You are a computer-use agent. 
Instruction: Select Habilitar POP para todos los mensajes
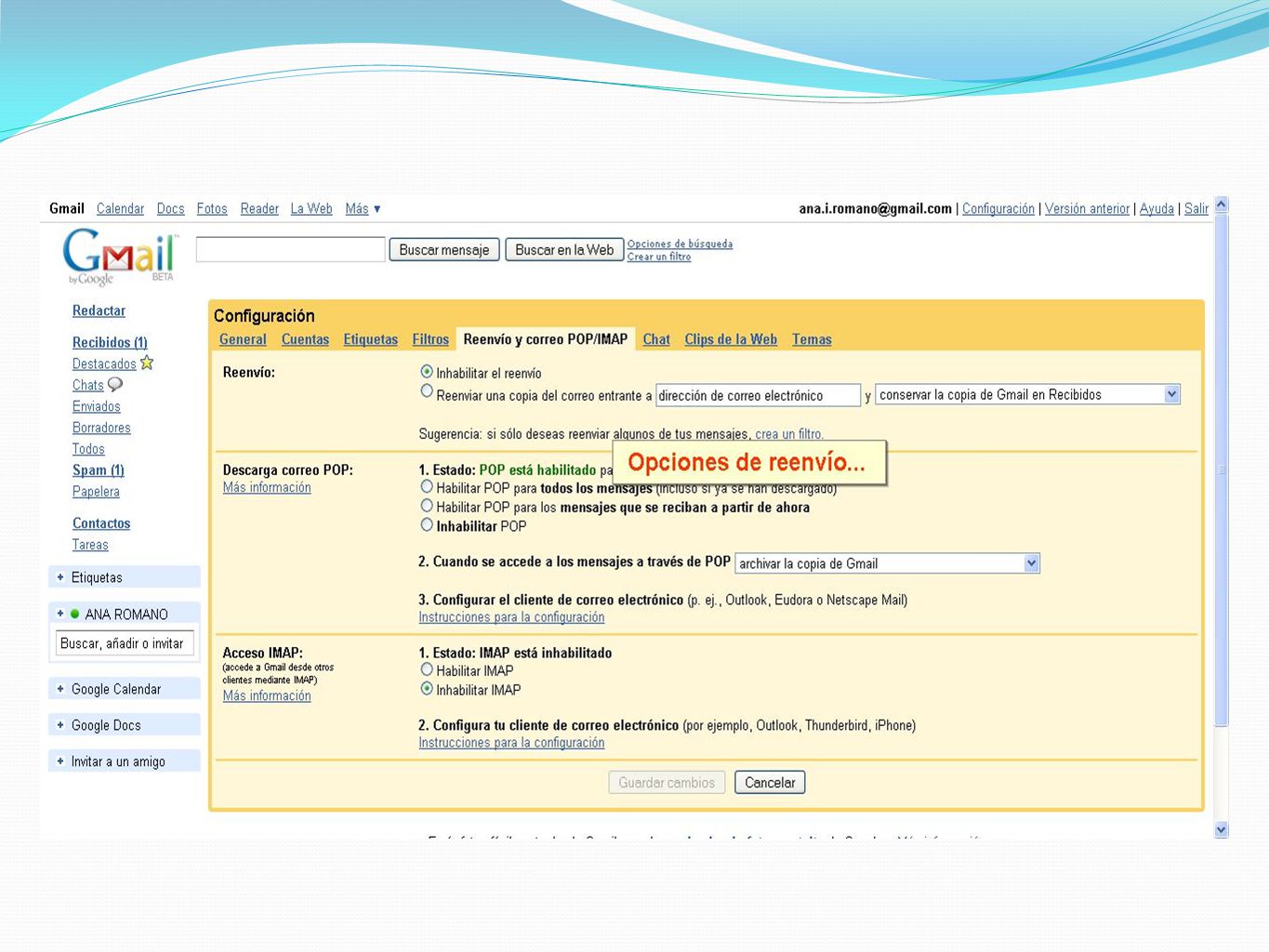pyautogui.click(x=427, y=486)
